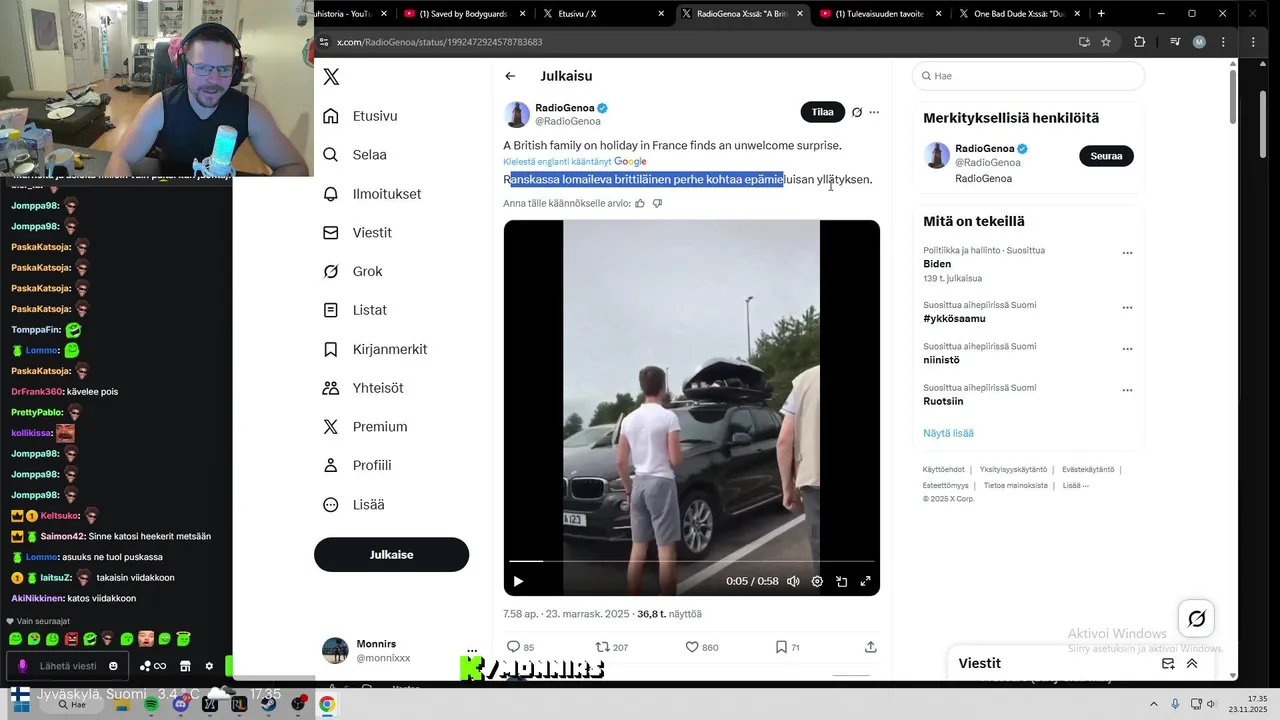This screenshot has width=1280, height=720.
Task: Open options for the #ykkösaamu trend
Action: coord(1127,308)
